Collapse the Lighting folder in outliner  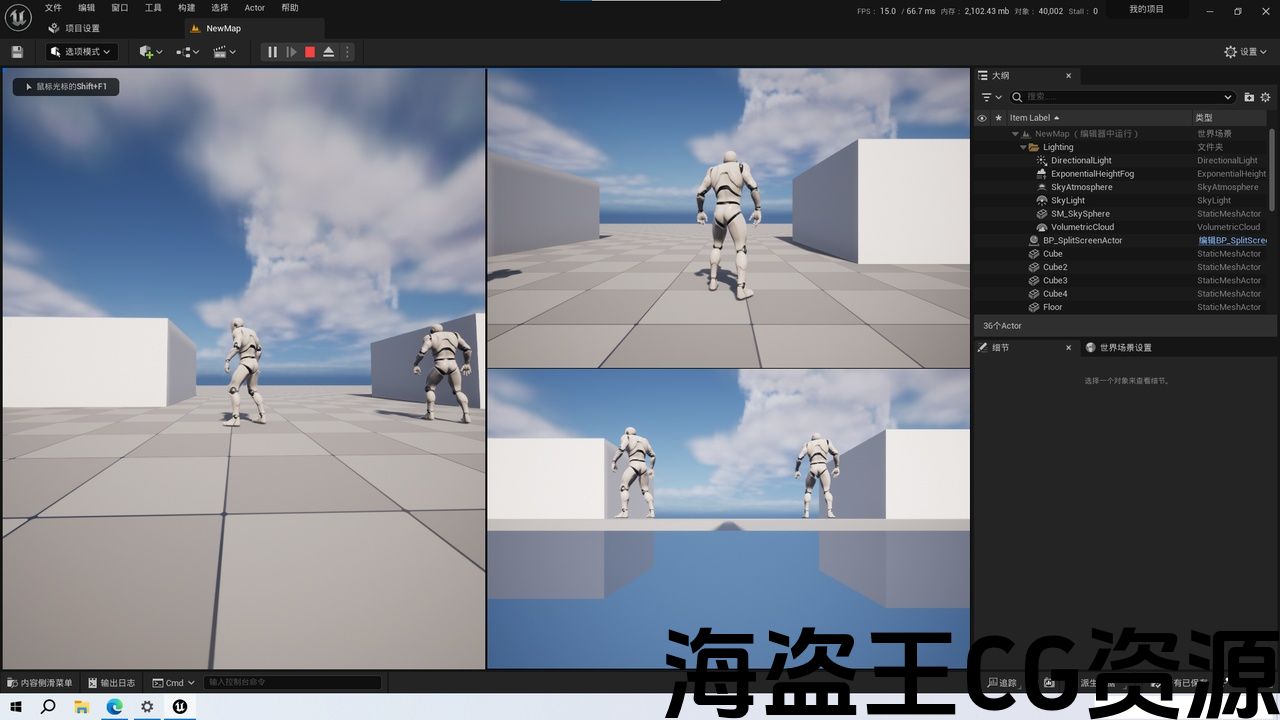click(1023, 147)
